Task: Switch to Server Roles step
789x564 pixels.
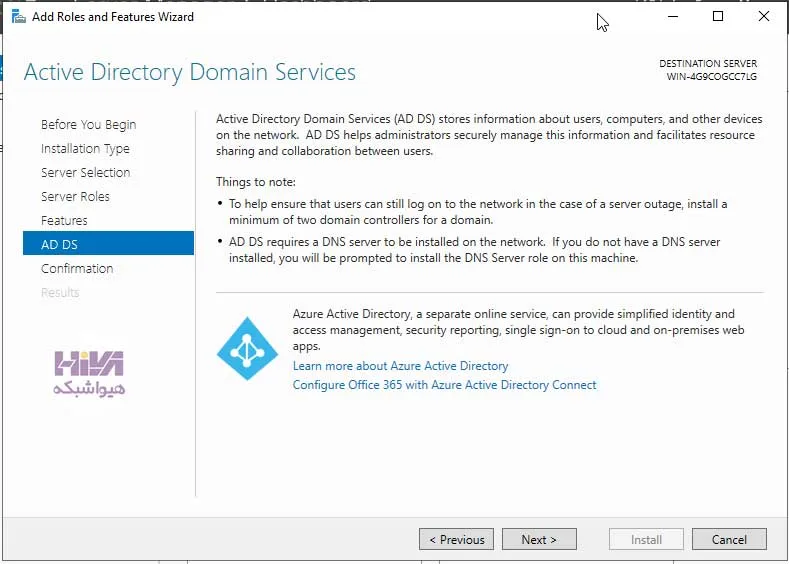Action: click(75, 197)
